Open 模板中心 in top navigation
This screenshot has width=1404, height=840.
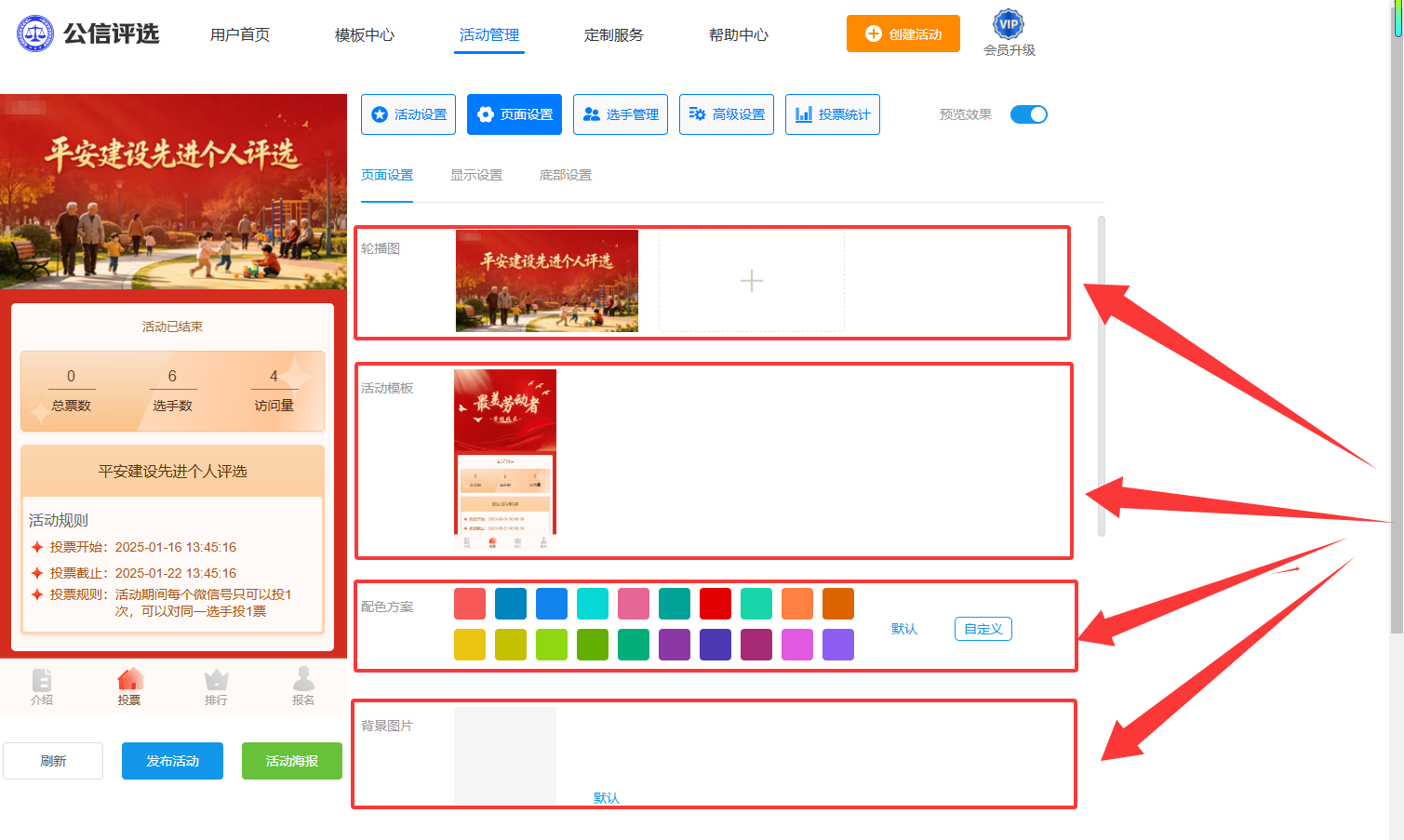point(365,34)
